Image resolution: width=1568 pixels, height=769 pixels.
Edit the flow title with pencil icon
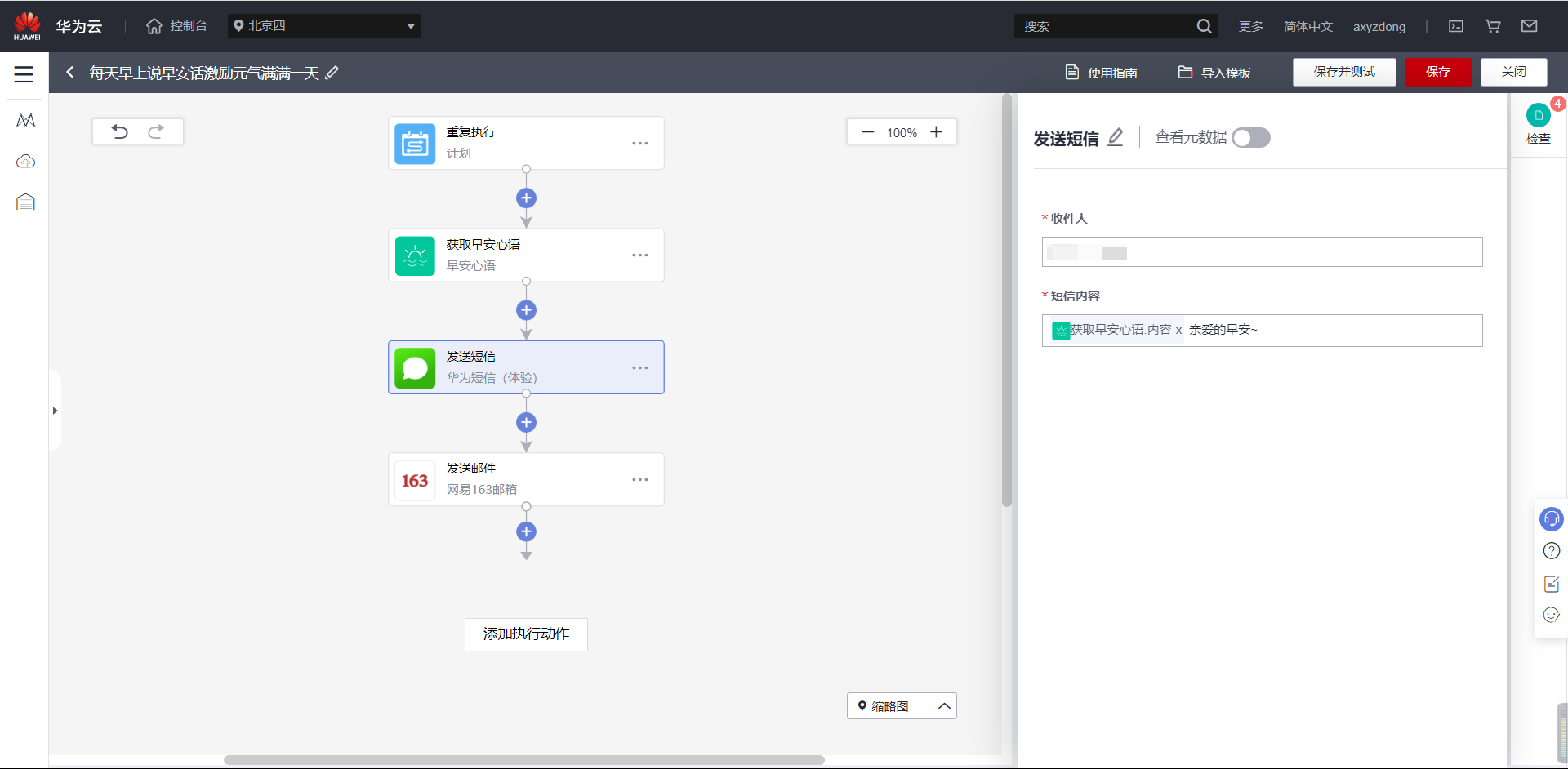(332, 73)
